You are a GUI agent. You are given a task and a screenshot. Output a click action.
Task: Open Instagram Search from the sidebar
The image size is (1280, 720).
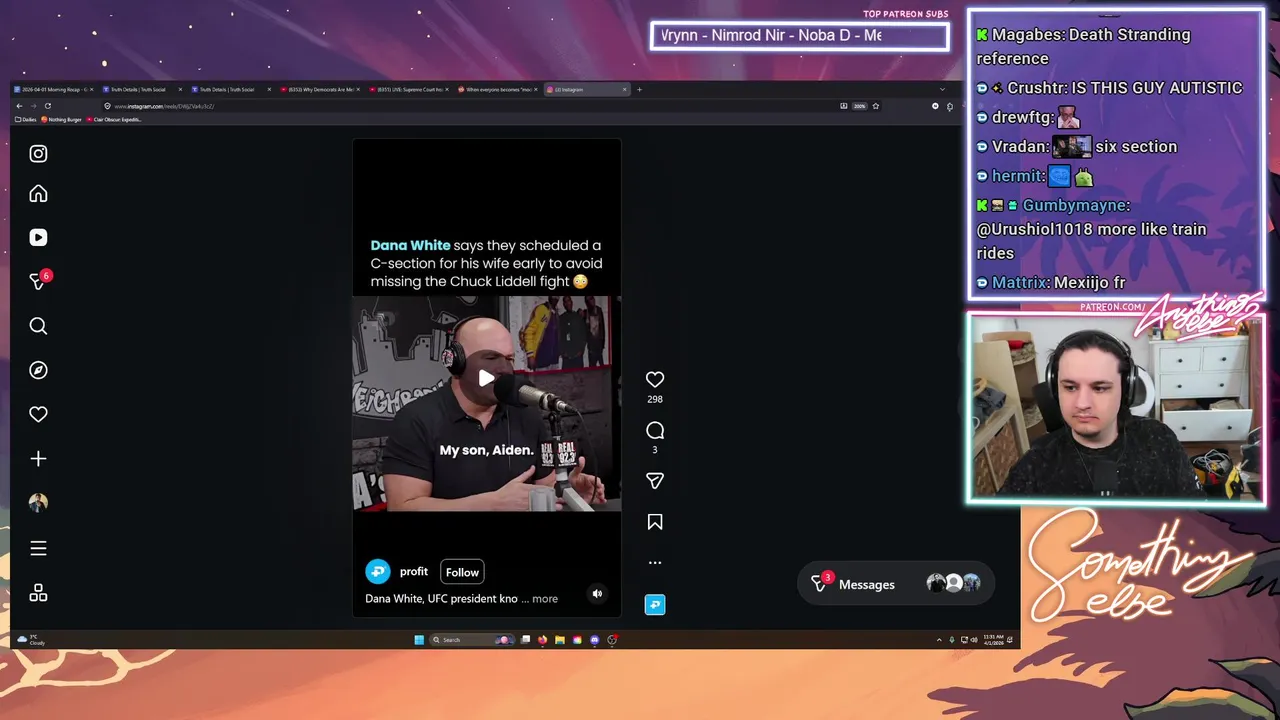click(38, 325)
